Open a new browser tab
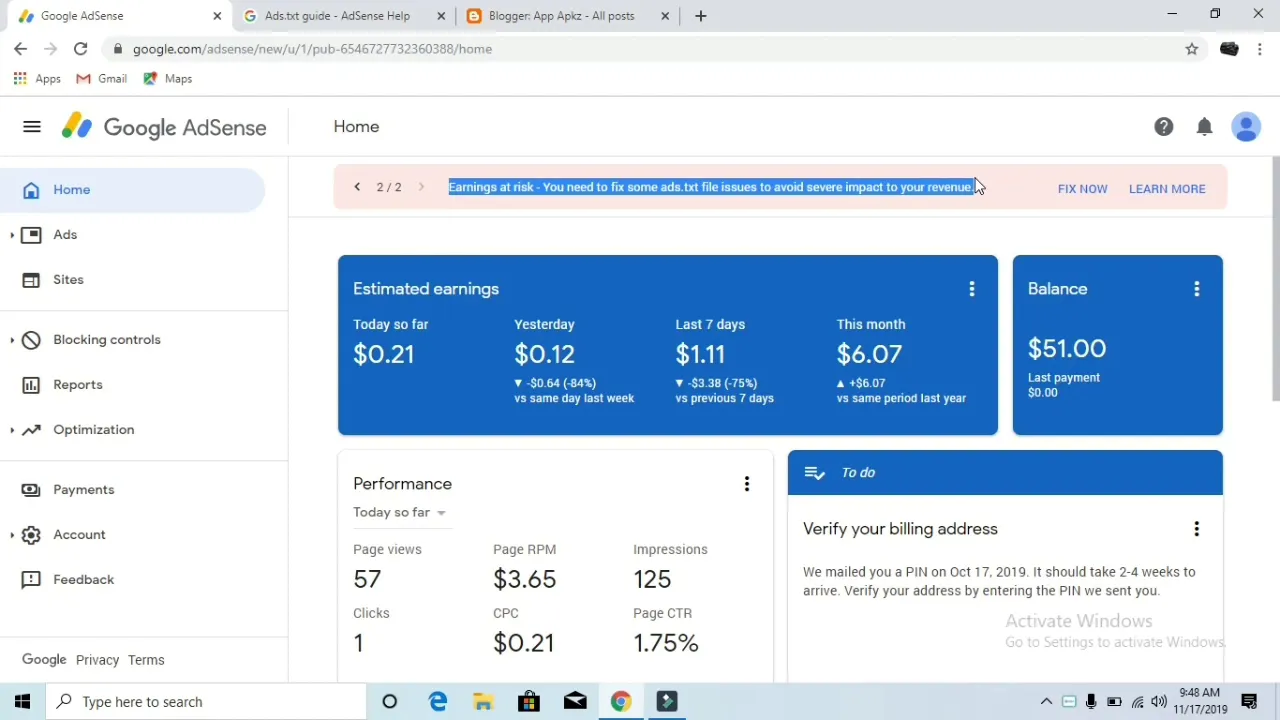Screen dimensions: 1280x720 (x=700, y=16)
